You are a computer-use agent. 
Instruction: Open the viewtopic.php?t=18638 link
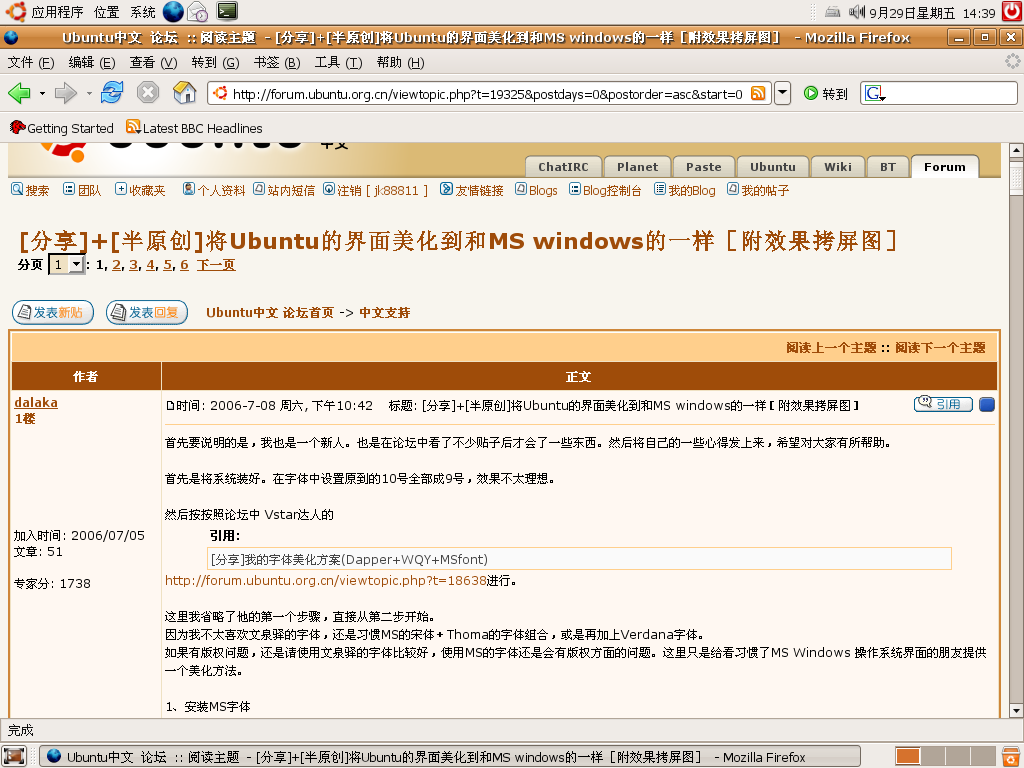tap(326, 580)
